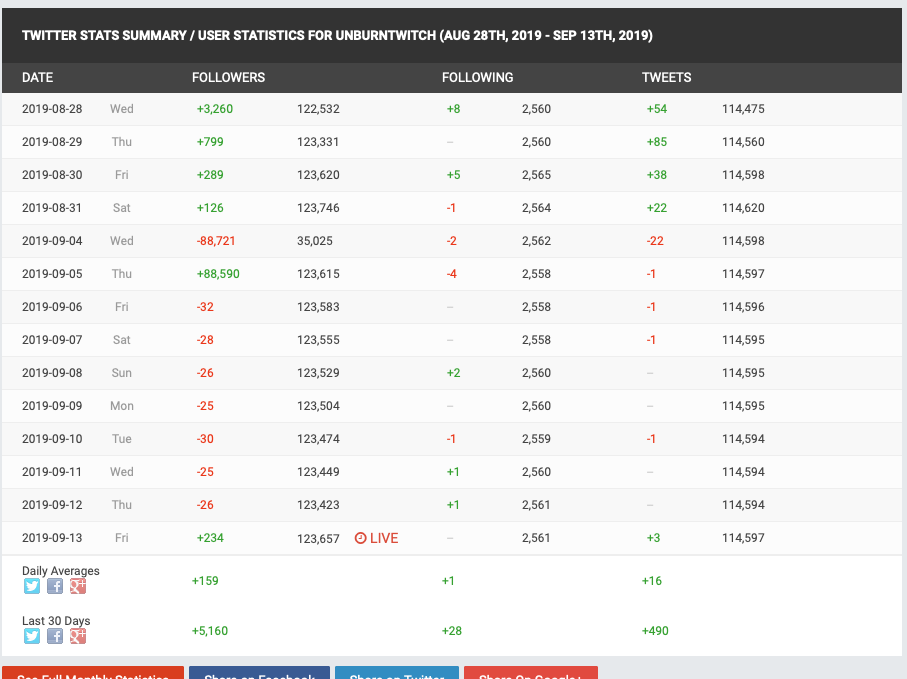
Task: Click the Google+ icon under Daily Averages
Action: [78, 586]
